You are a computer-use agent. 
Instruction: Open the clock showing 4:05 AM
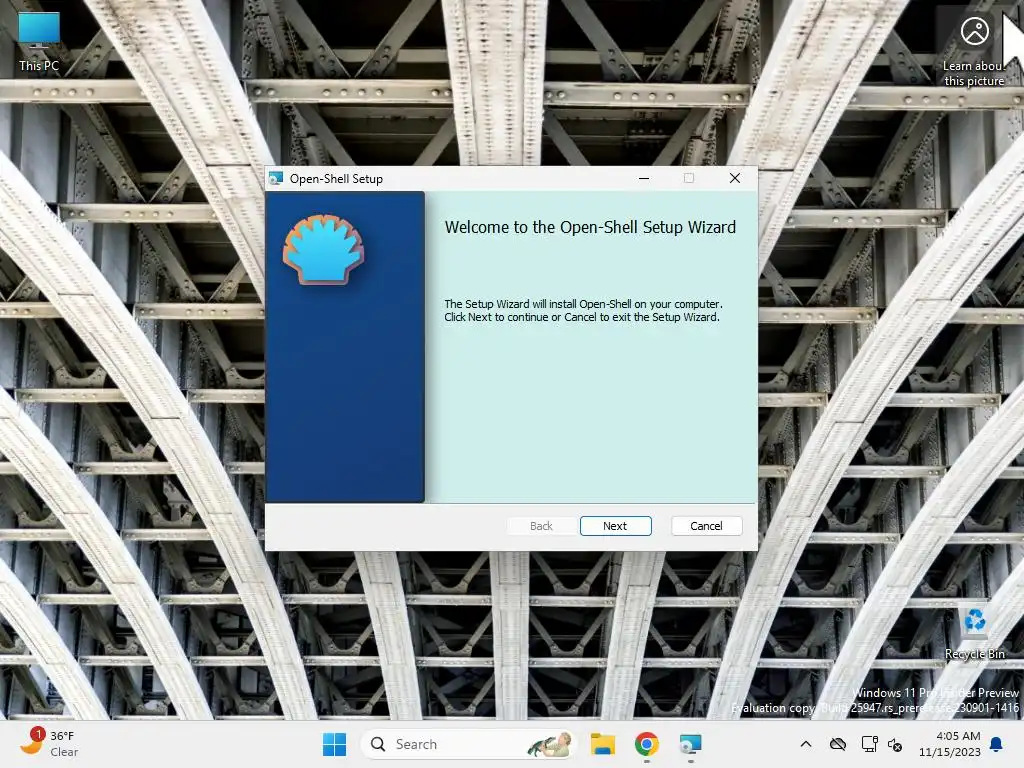coord(950,744)
